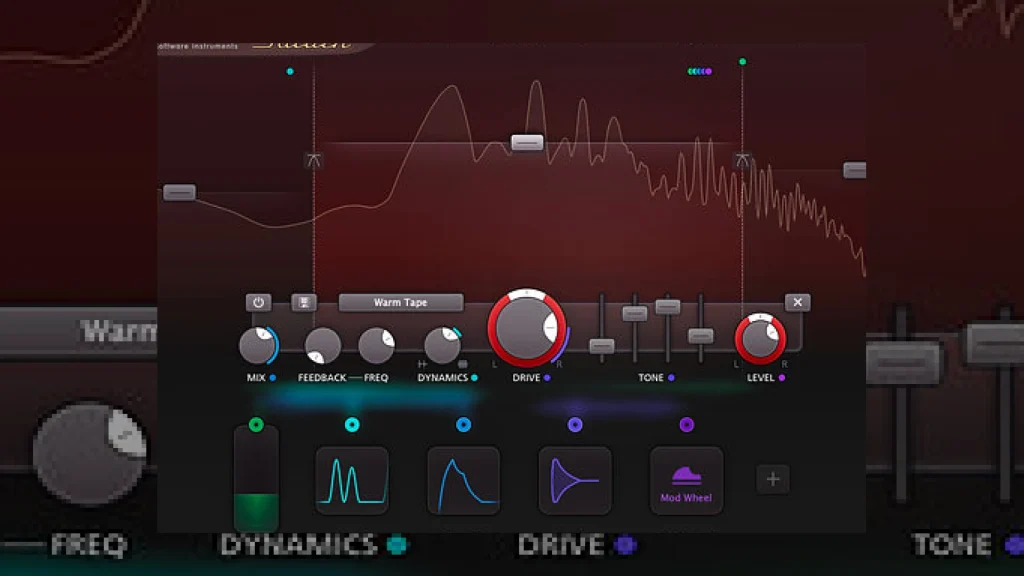Select the Mod Wheel MIDI source
Screen dimensions: 1024x576
(x=686, y=481)
